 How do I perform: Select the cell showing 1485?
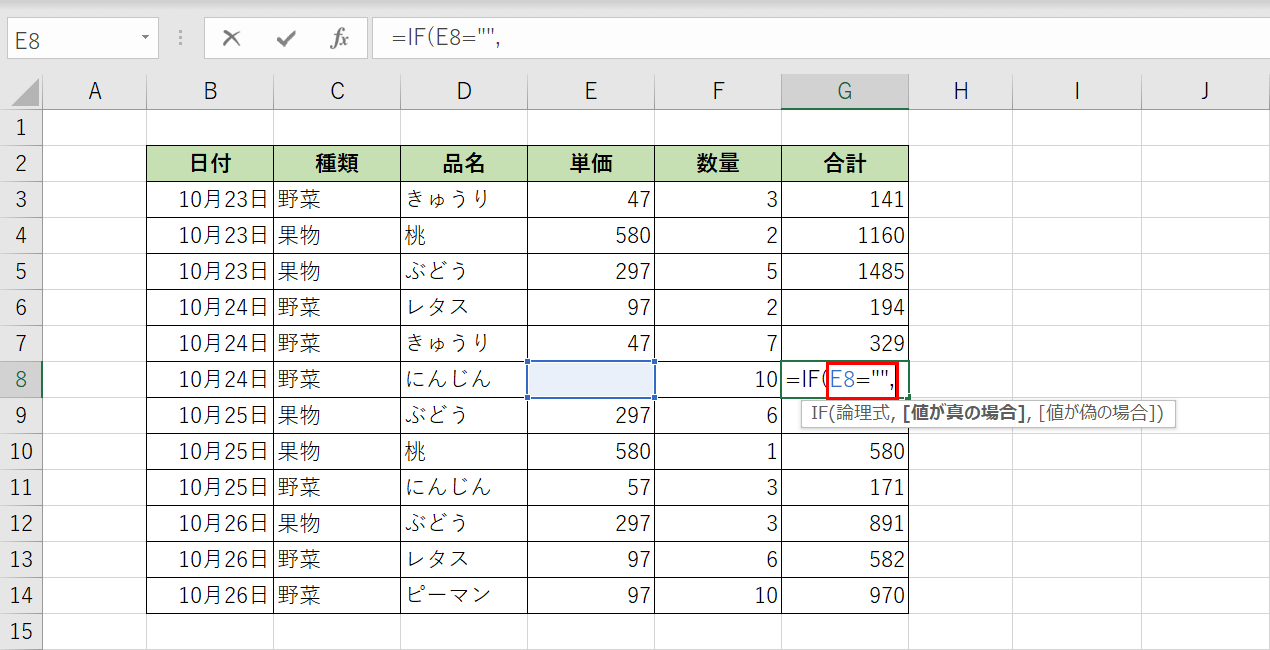click(x=844, y=271)
